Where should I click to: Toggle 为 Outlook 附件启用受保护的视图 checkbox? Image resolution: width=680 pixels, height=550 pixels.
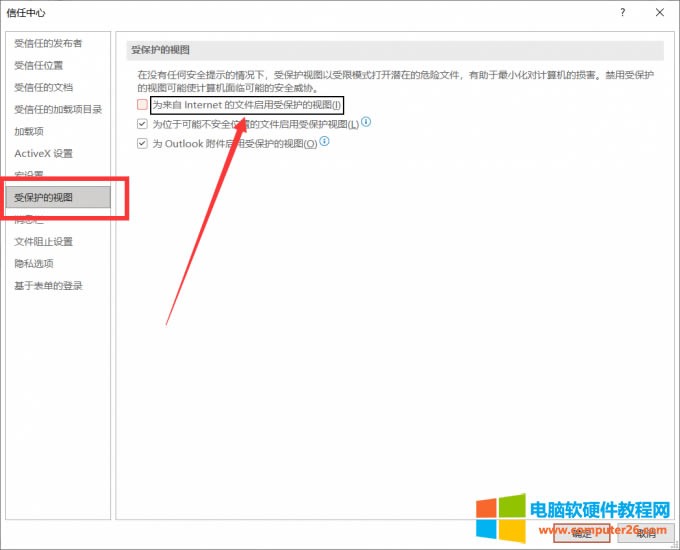143,144
